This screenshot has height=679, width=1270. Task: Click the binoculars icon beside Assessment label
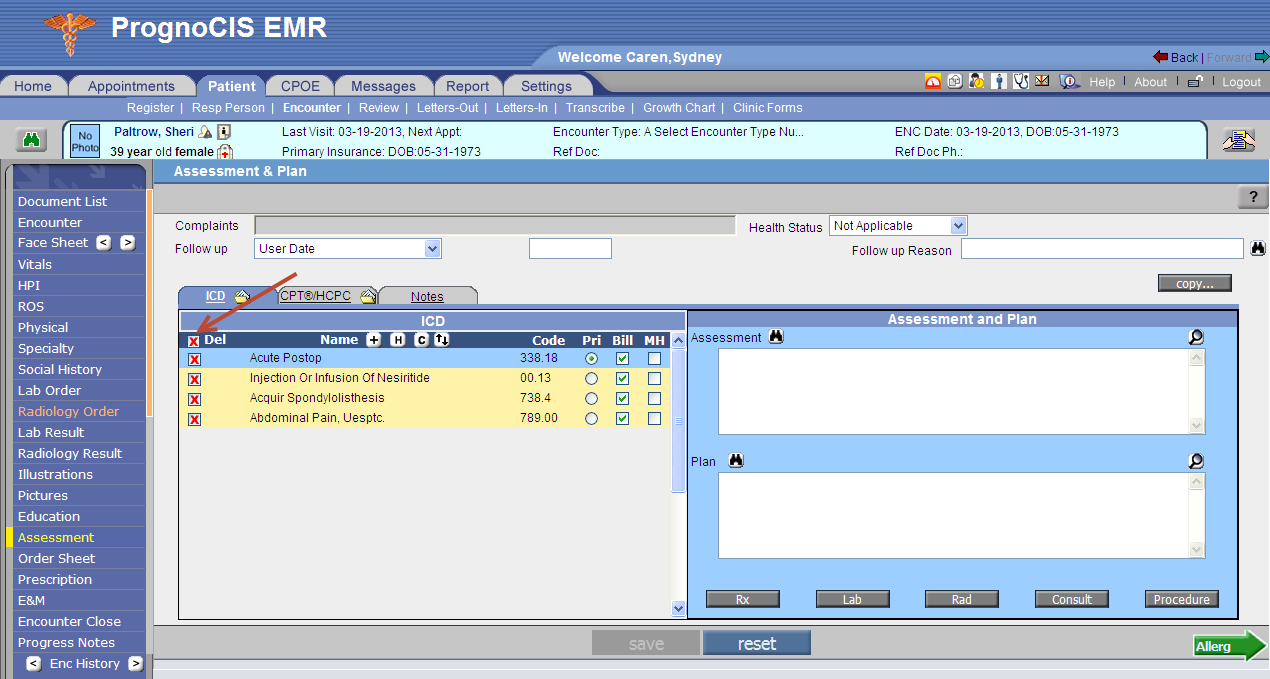click(x=775, y=337)
